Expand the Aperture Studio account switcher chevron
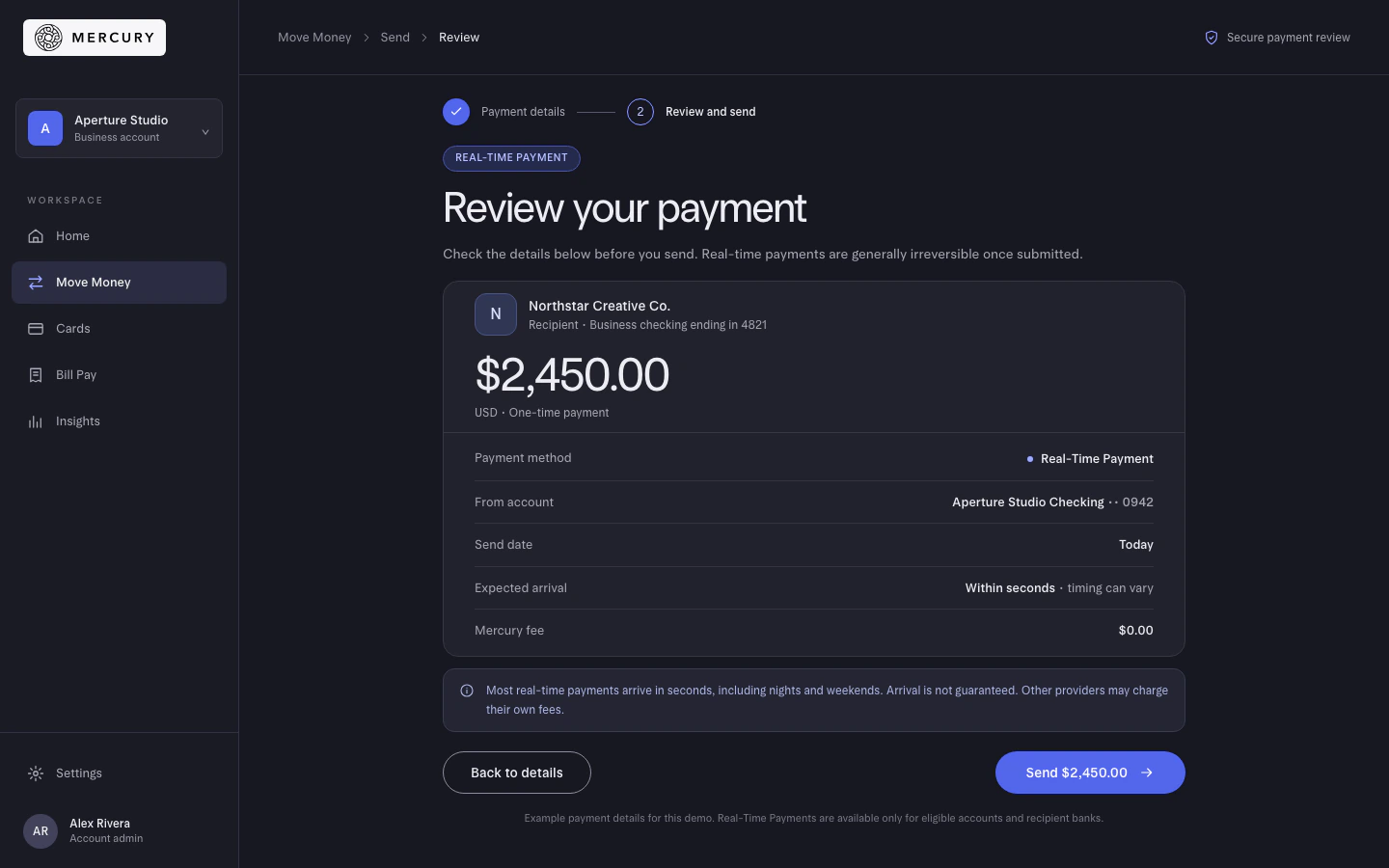Screen dimensions: 1389x868 point(205,132)
